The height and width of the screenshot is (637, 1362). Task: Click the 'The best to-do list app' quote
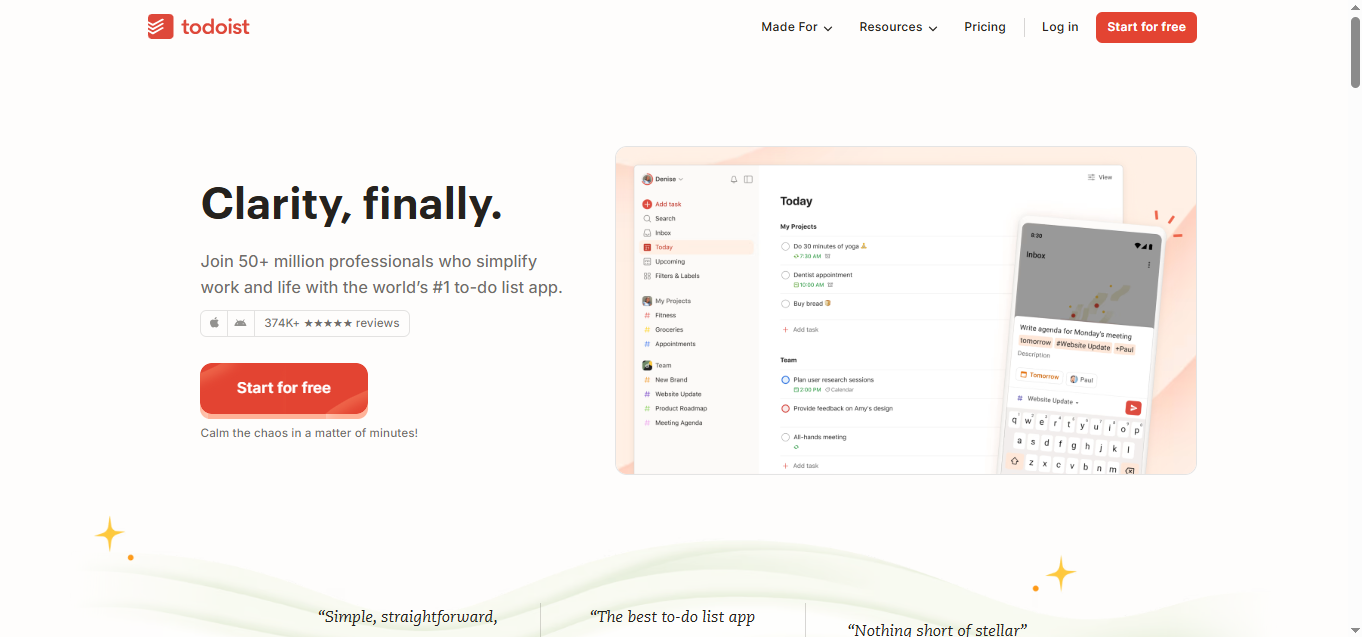click(672, 617)
